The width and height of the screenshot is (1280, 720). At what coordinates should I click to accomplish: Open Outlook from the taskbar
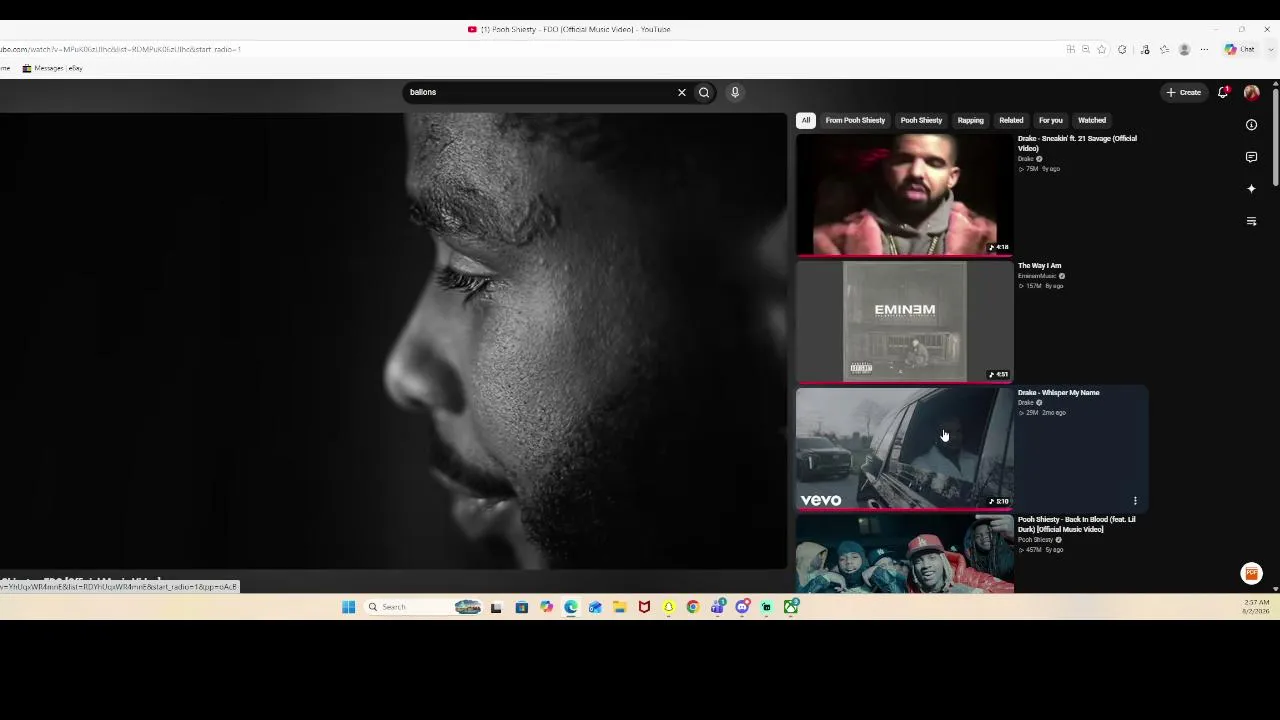[x=595, y=607]
